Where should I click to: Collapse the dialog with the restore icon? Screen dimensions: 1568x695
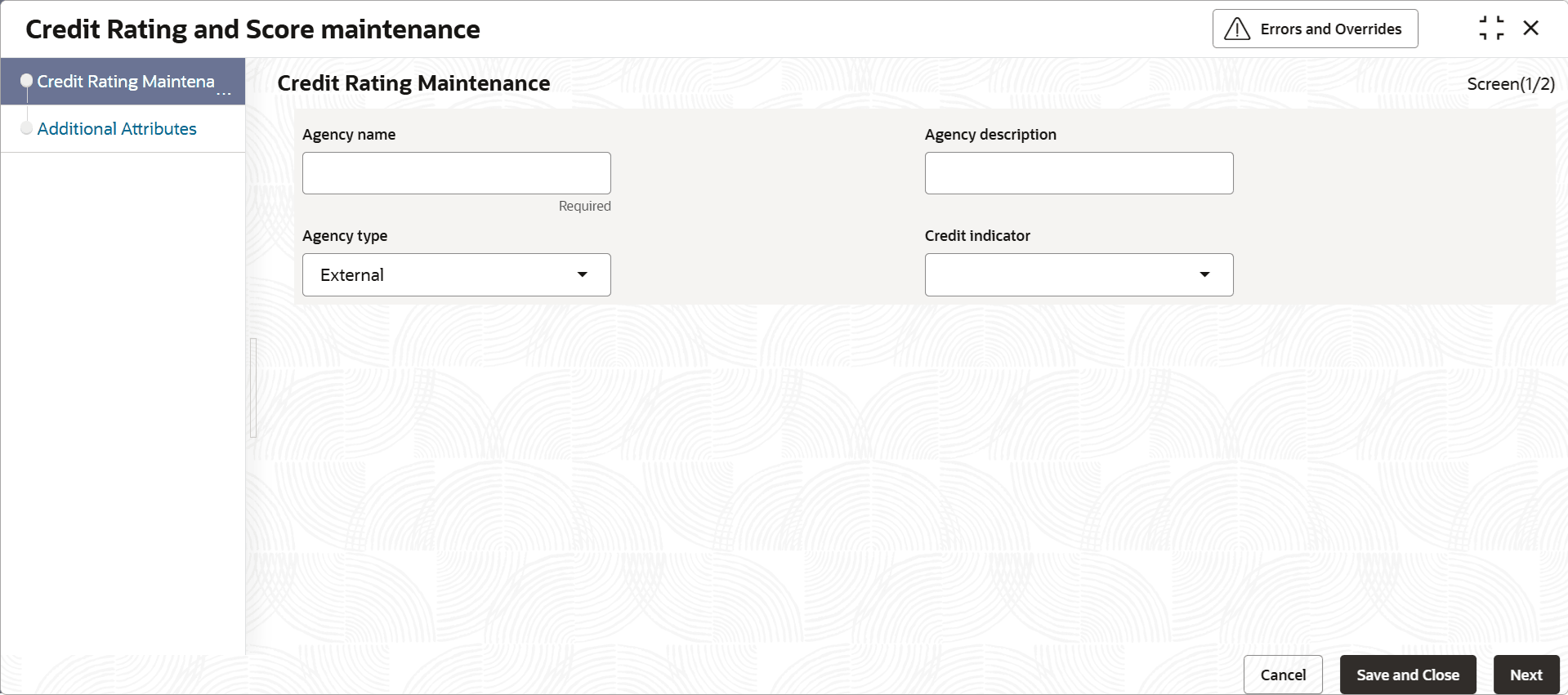click(1491, 28)
